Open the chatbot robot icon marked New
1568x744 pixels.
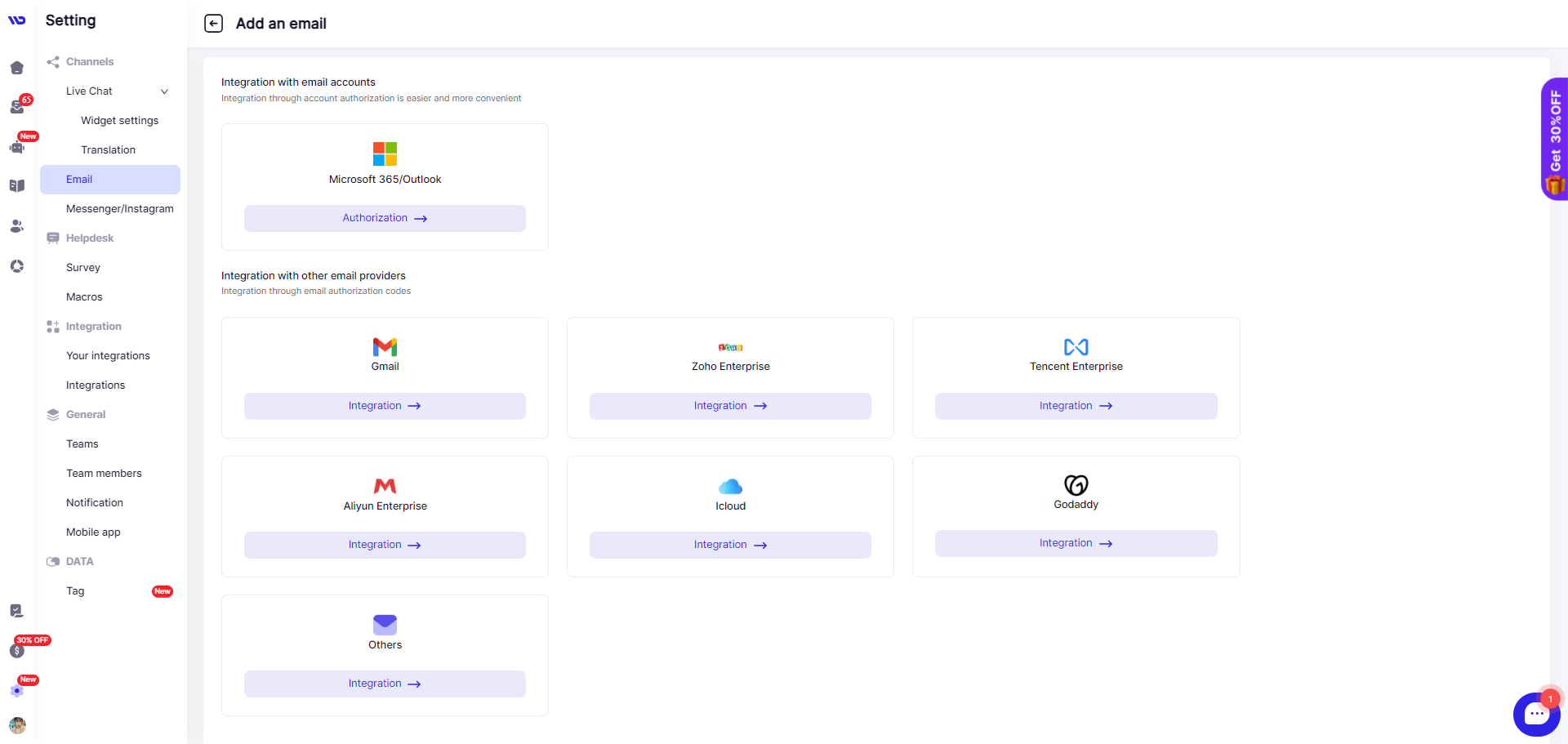(x=16, y=147)
